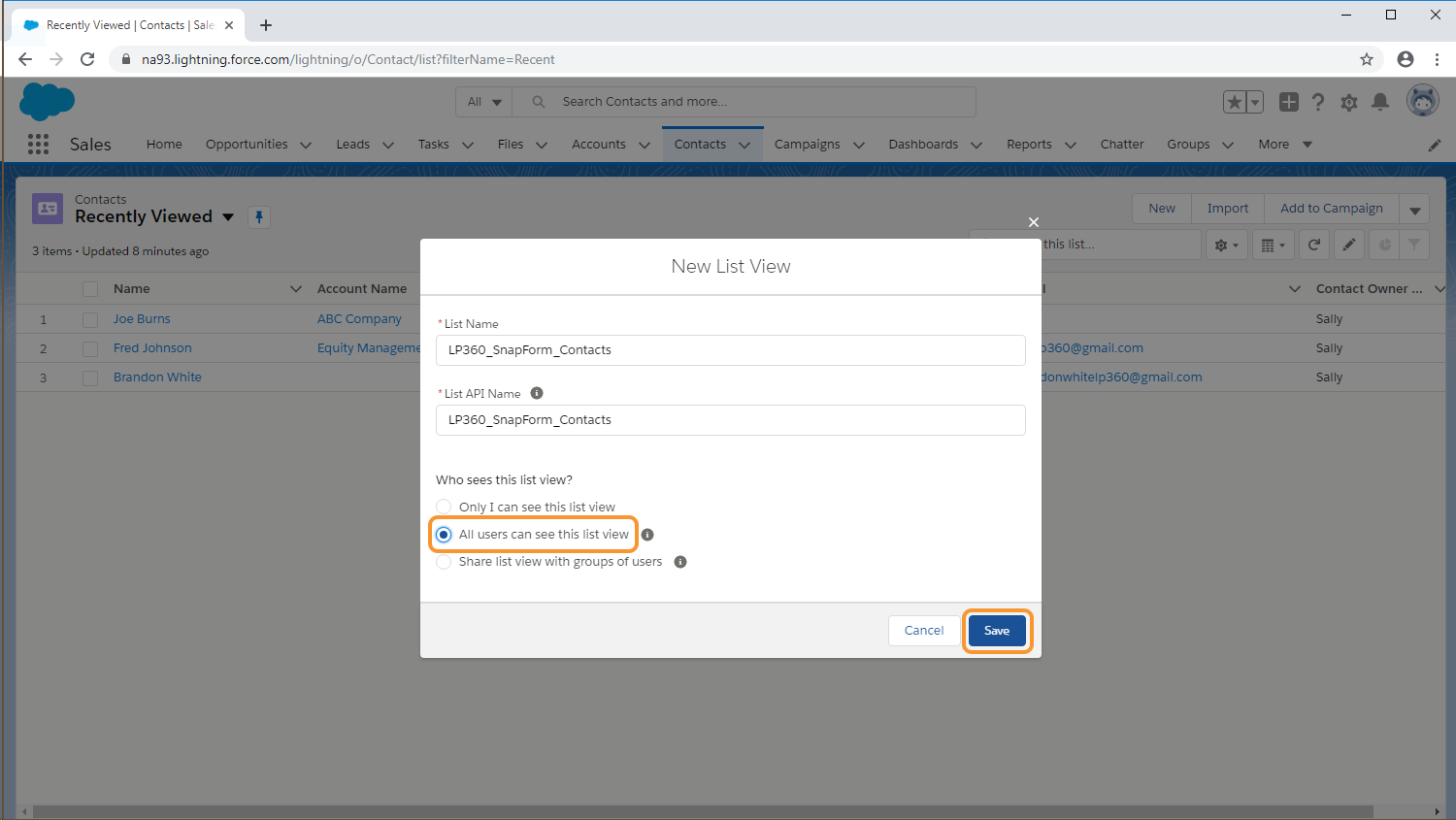Click info icon beside All users option
Image resolution: width=1456 pixels, height=820 pixels.
pyautogui.click(x=647, y=535)
